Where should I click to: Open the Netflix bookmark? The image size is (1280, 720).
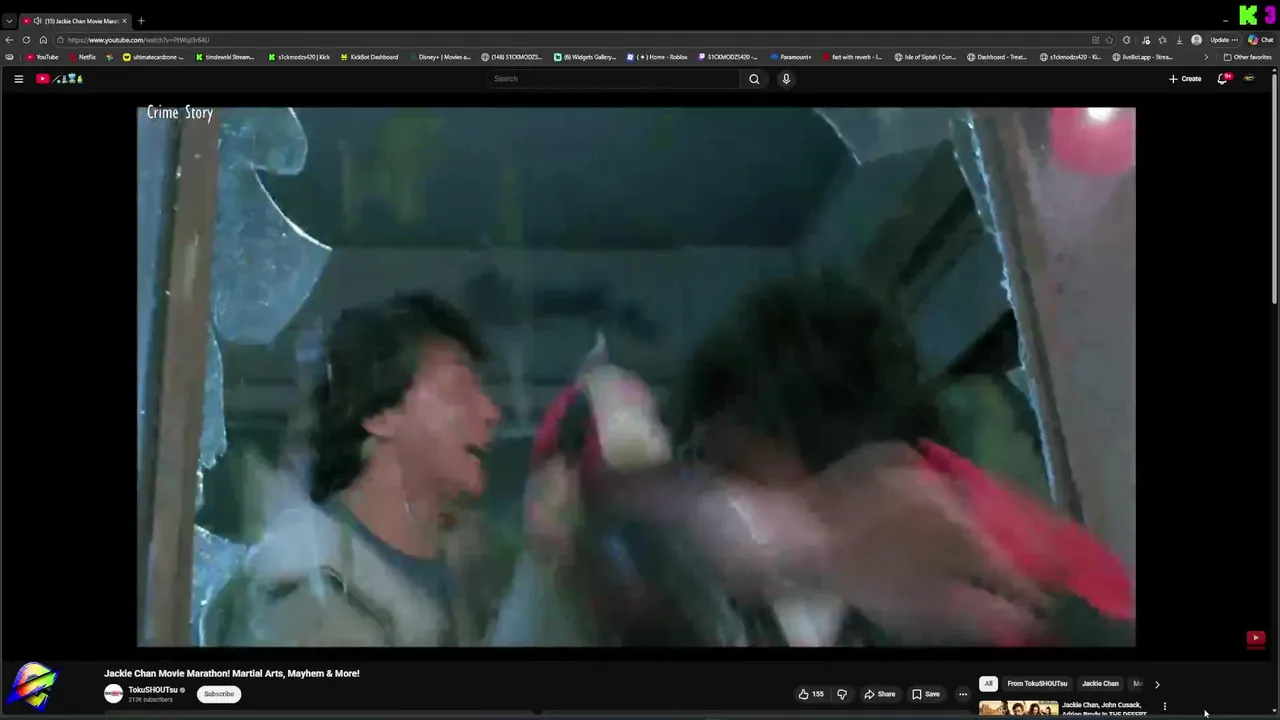point(83,57)
